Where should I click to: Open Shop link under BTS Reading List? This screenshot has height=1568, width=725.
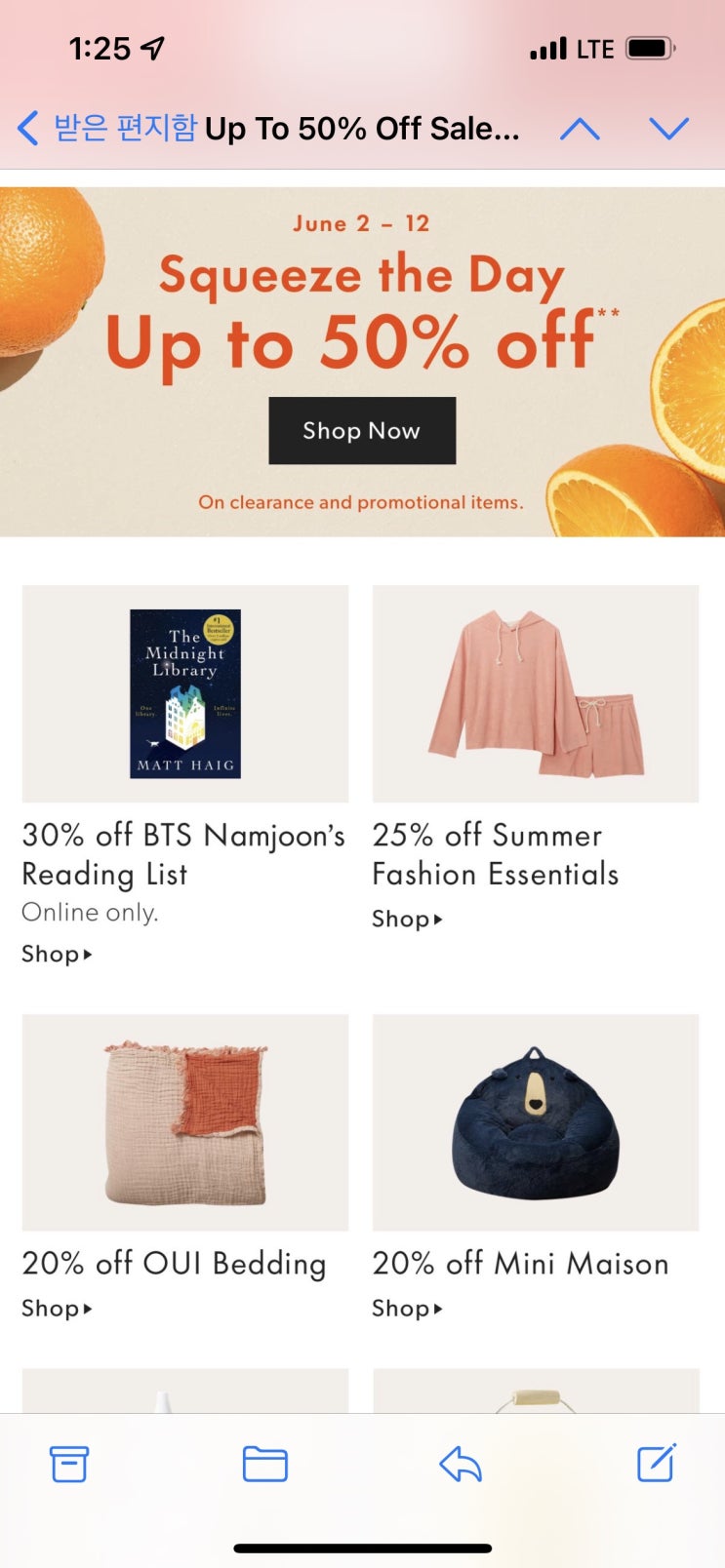click(57, 954)
